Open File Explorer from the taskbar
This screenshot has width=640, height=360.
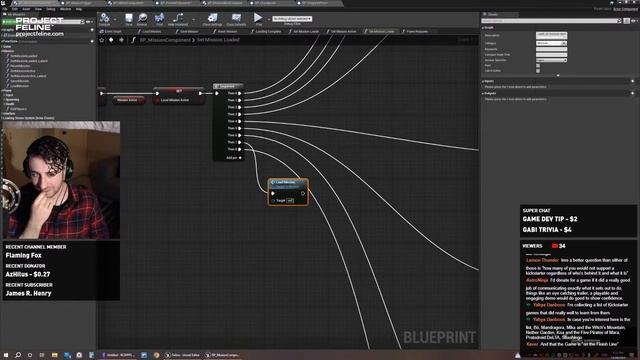(x=54, y=355)
